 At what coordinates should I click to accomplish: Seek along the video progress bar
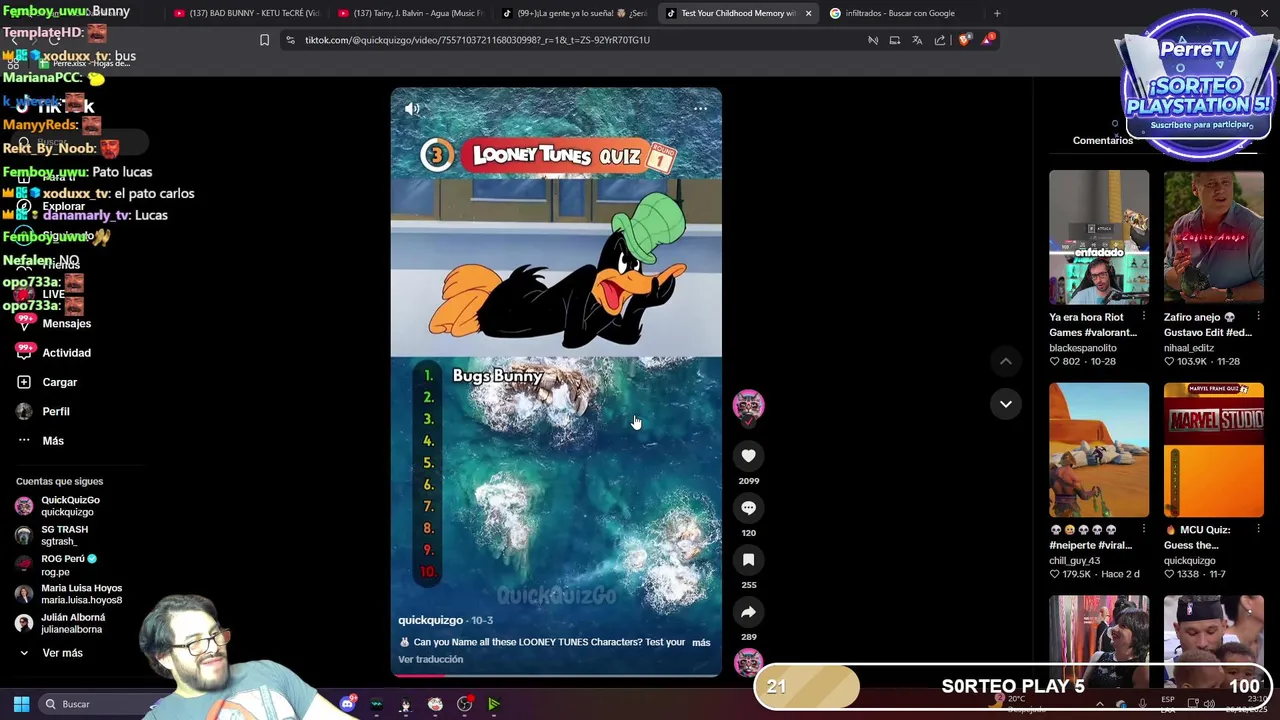[x=556, y=675]
